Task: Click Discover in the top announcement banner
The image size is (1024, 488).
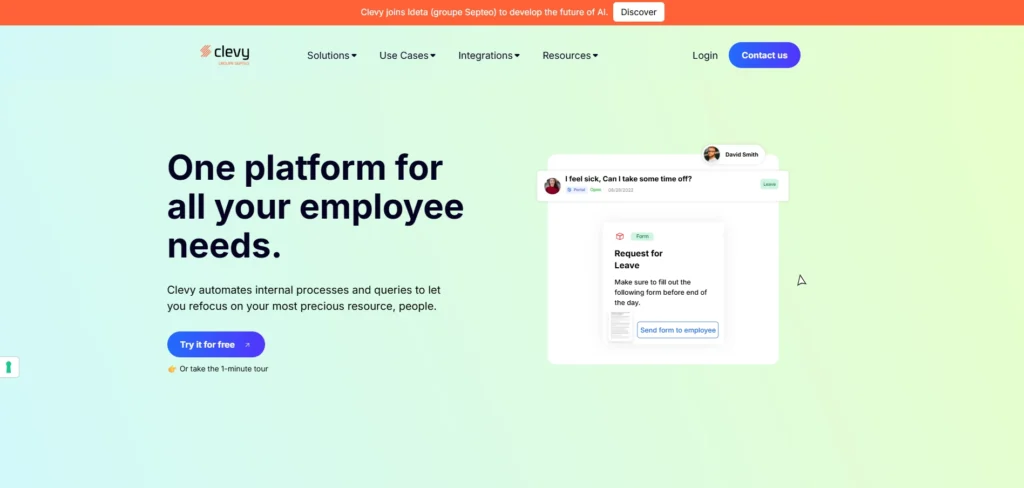Action: 638,12
